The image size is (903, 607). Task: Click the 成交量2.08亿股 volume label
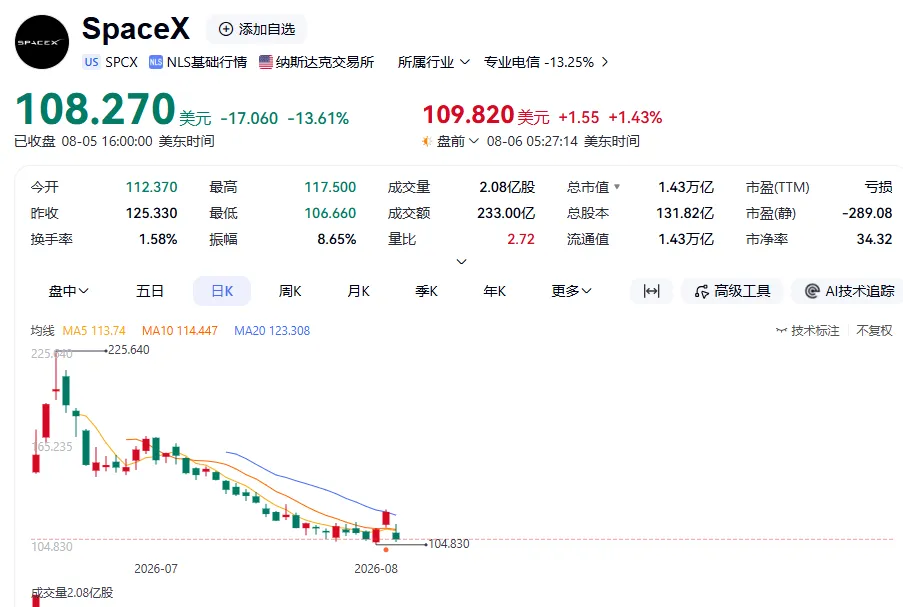[x=72, y=593]
